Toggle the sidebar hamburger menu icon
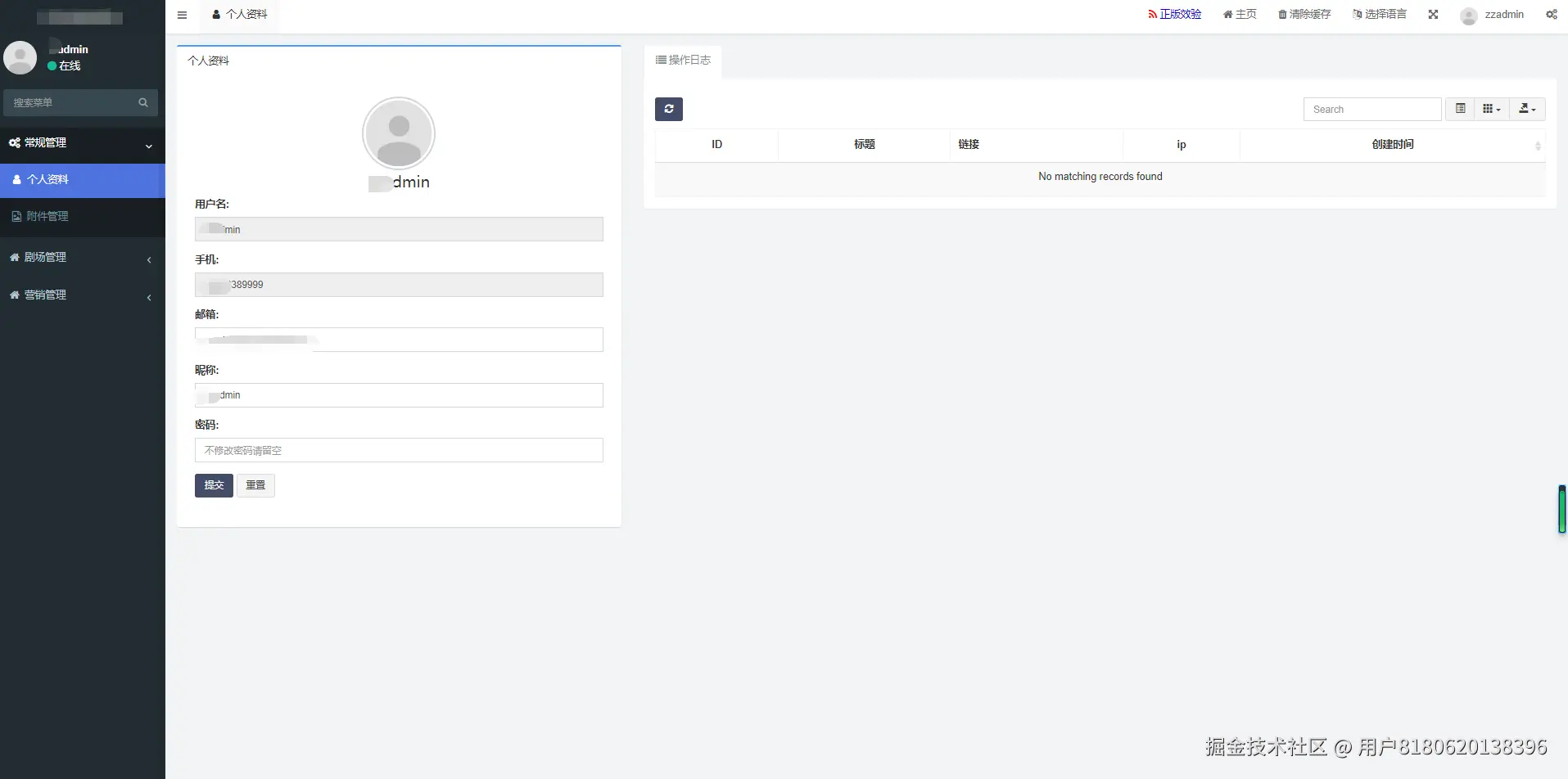The height and width of the screenshot is (779, 1568). pos(182,15)
